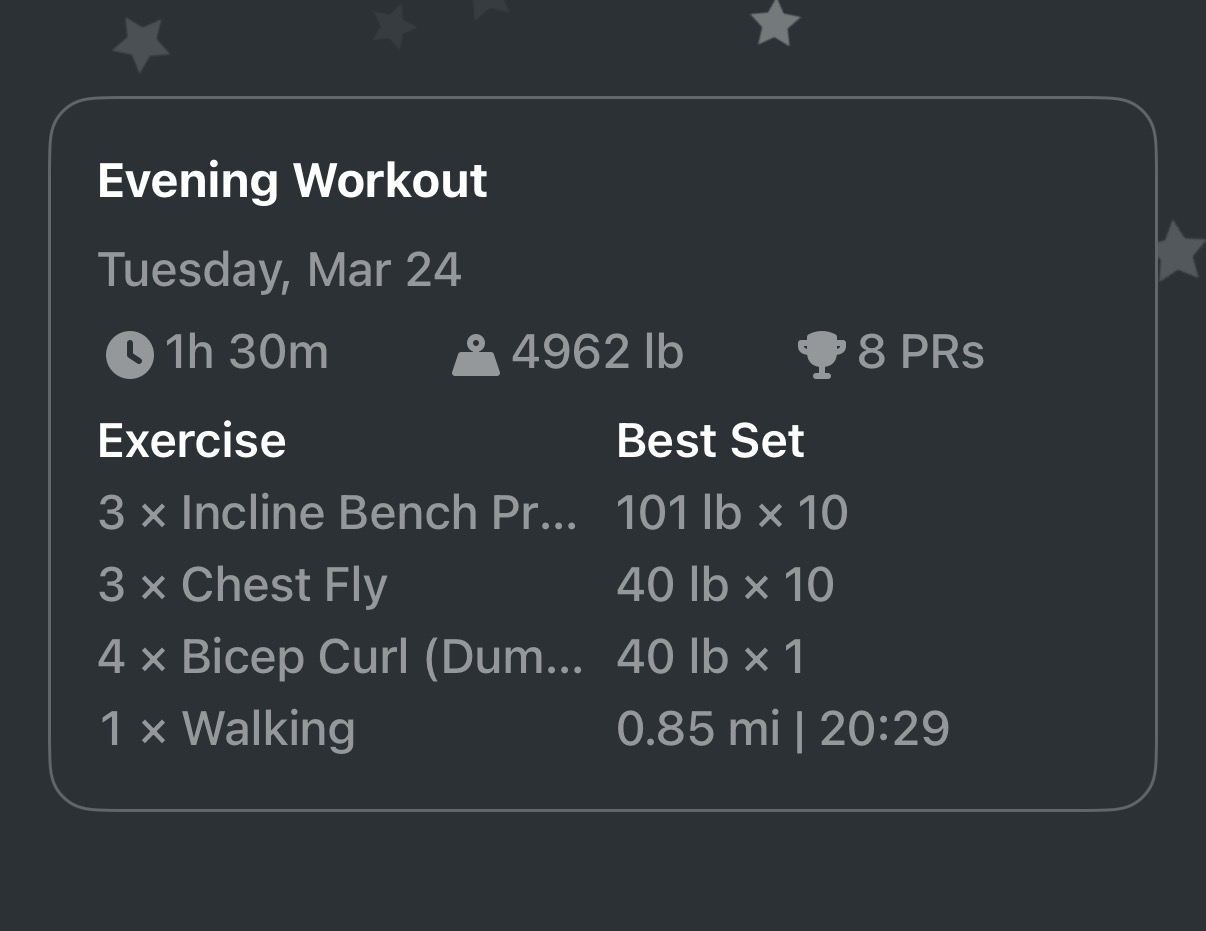The width and height of the screenshot is (1206, 931).
Task: Click the clock icon beside 1h 30m
Action: click(127, 352)
